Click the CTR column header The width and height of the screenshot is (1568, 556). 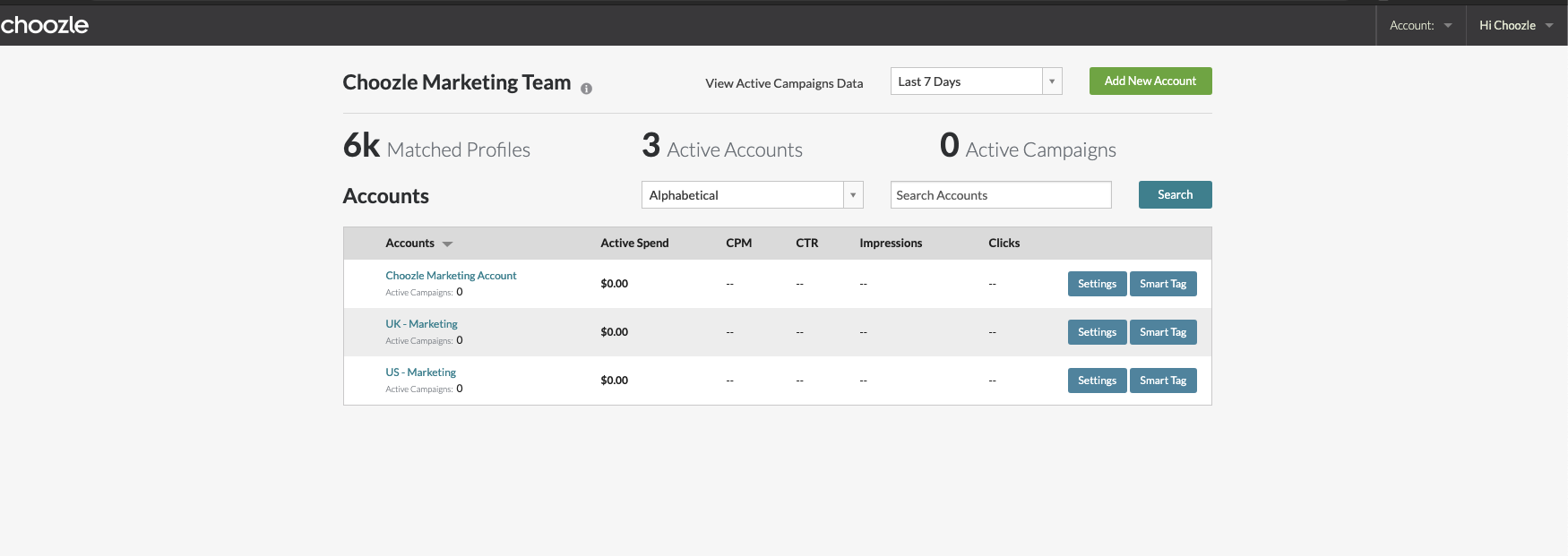(x=806, y=243)
